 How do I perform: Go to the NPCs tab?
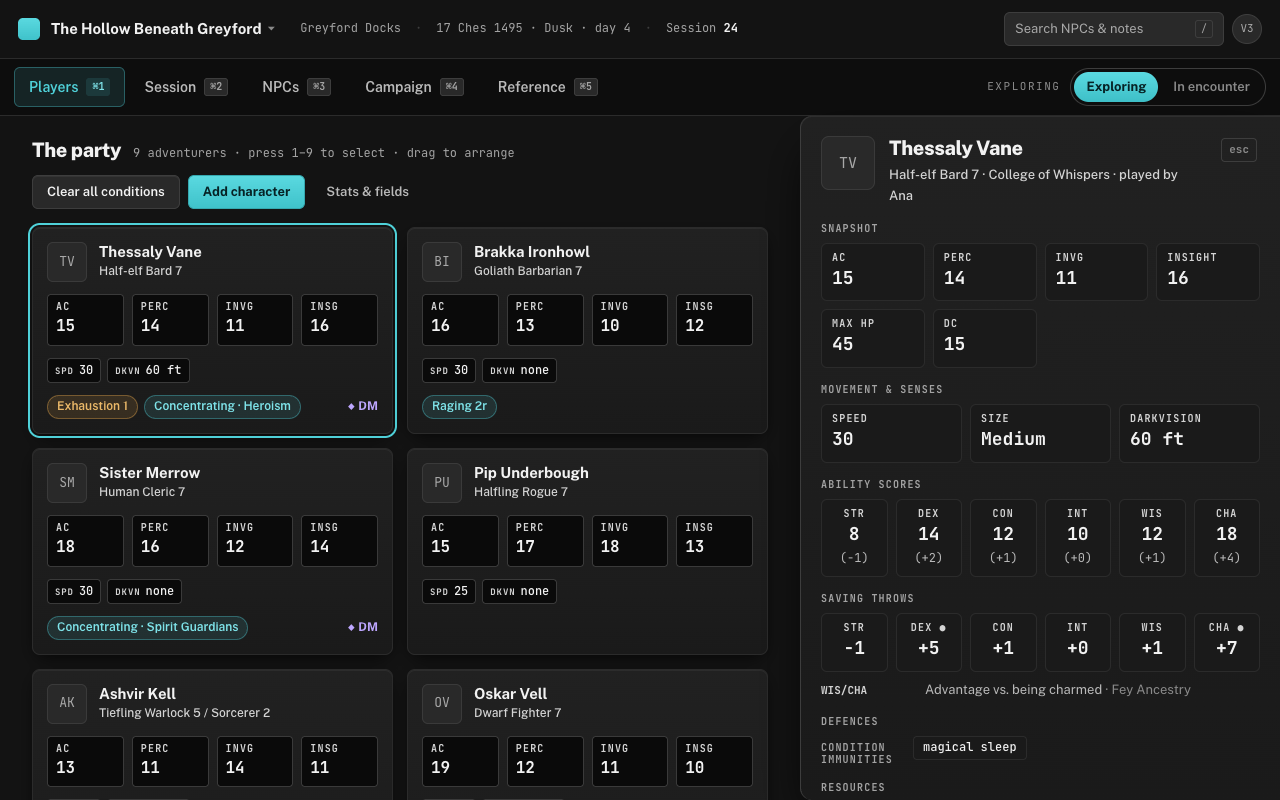coord(296,87)
